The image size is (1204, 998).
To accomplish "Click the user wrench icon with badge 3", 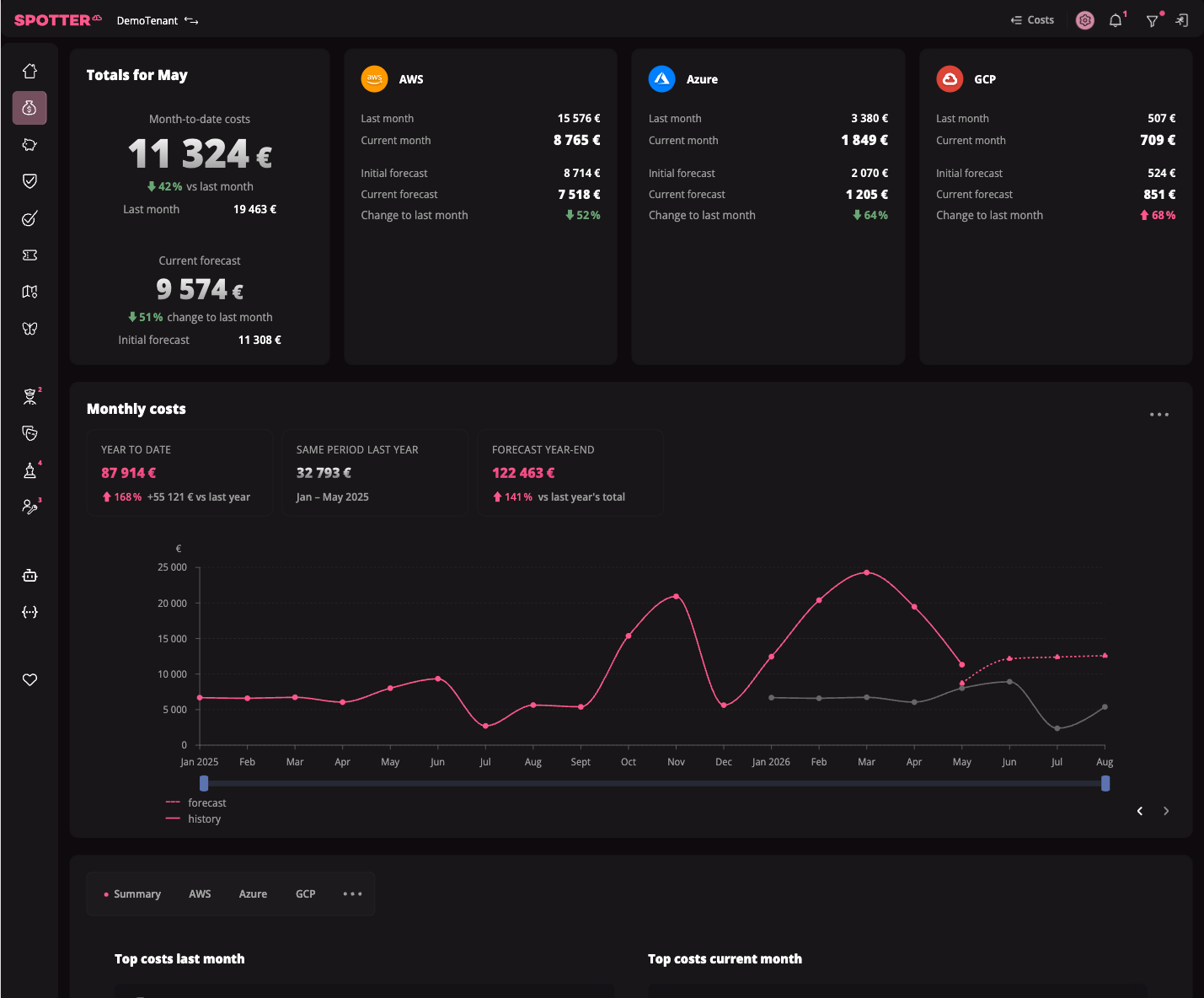I will click(30, 507).
